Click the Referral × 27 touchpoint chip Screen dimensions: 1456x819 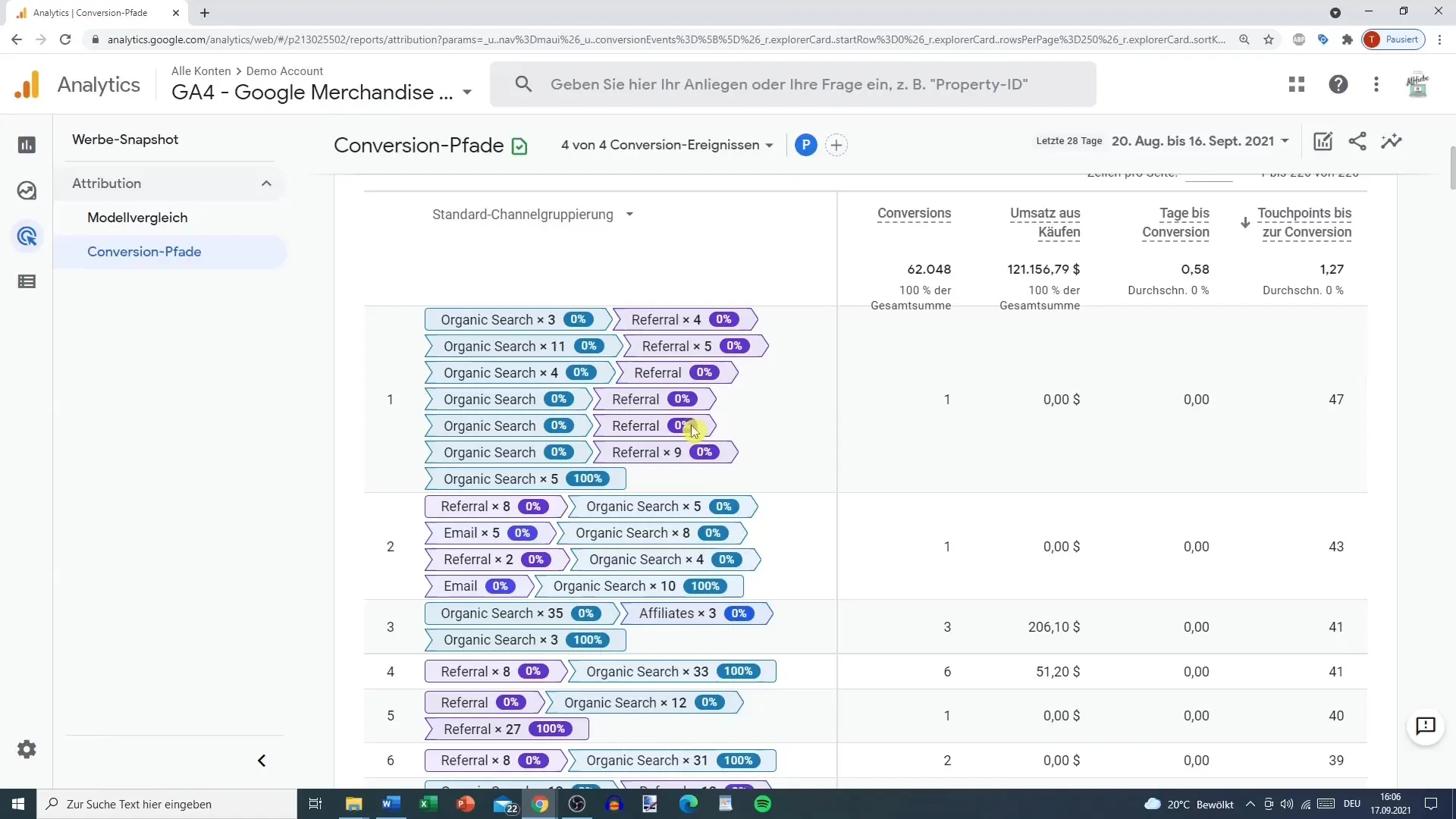point(507,730)
